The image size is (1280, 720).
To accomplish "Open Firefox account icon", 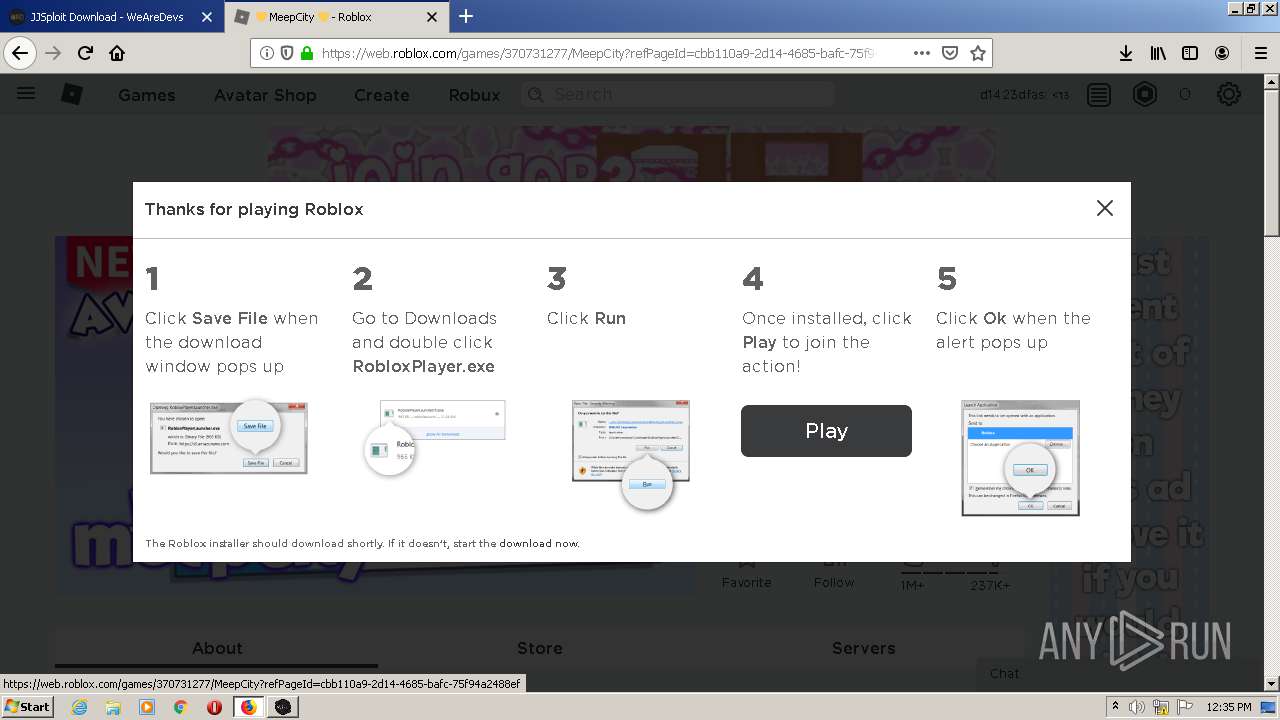I will 1222,53.
